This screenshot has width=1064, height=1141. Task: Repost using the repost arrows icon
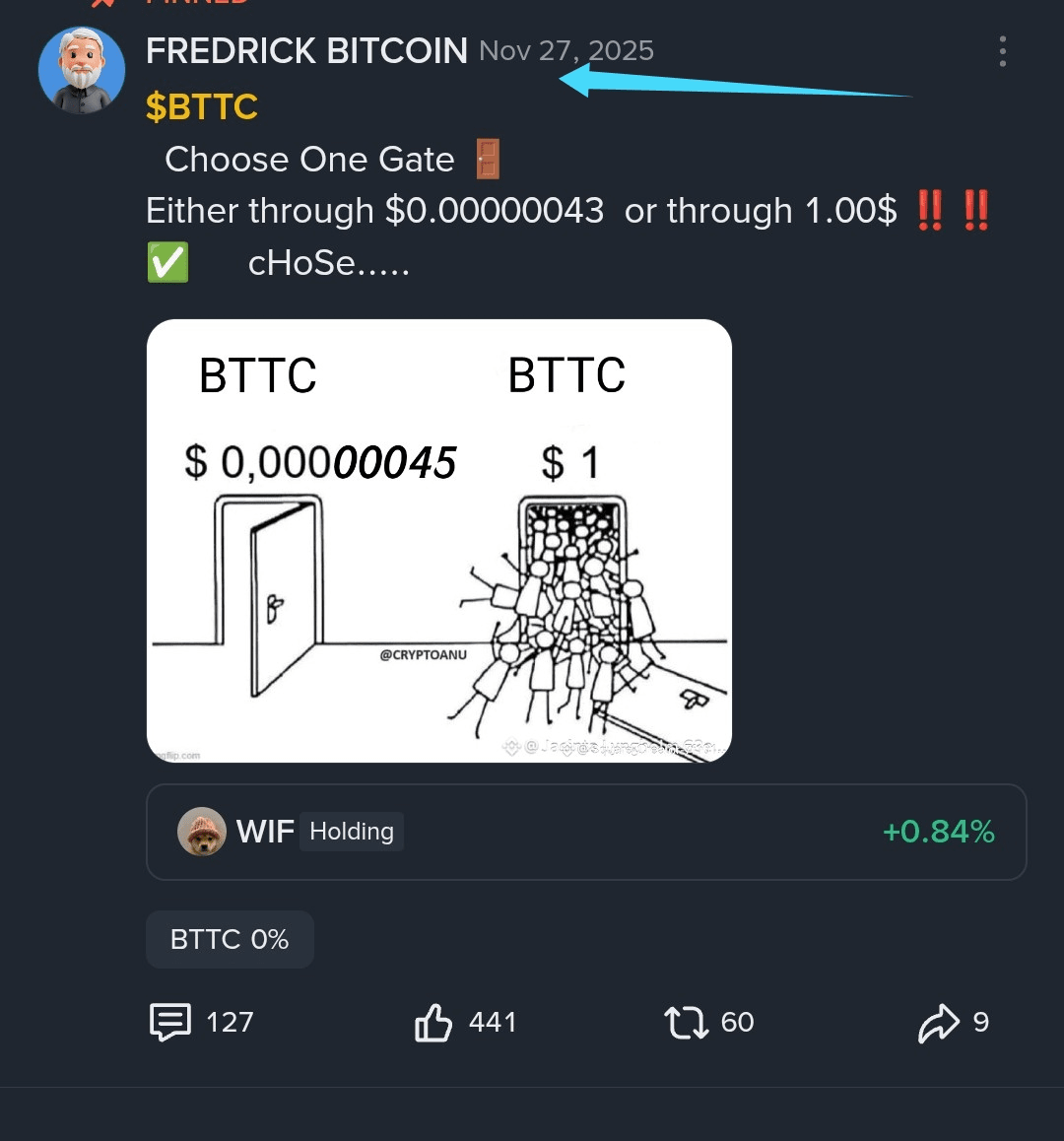click(686, 1022)
